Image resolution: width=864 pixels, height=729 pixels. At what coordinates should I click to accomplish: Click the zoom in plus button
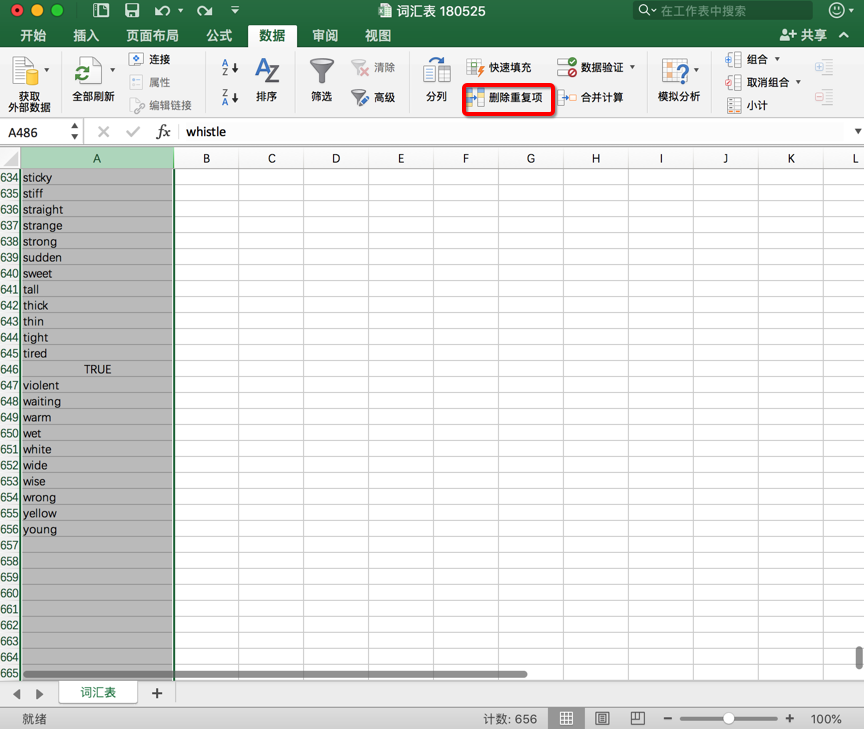coord(790,719)
